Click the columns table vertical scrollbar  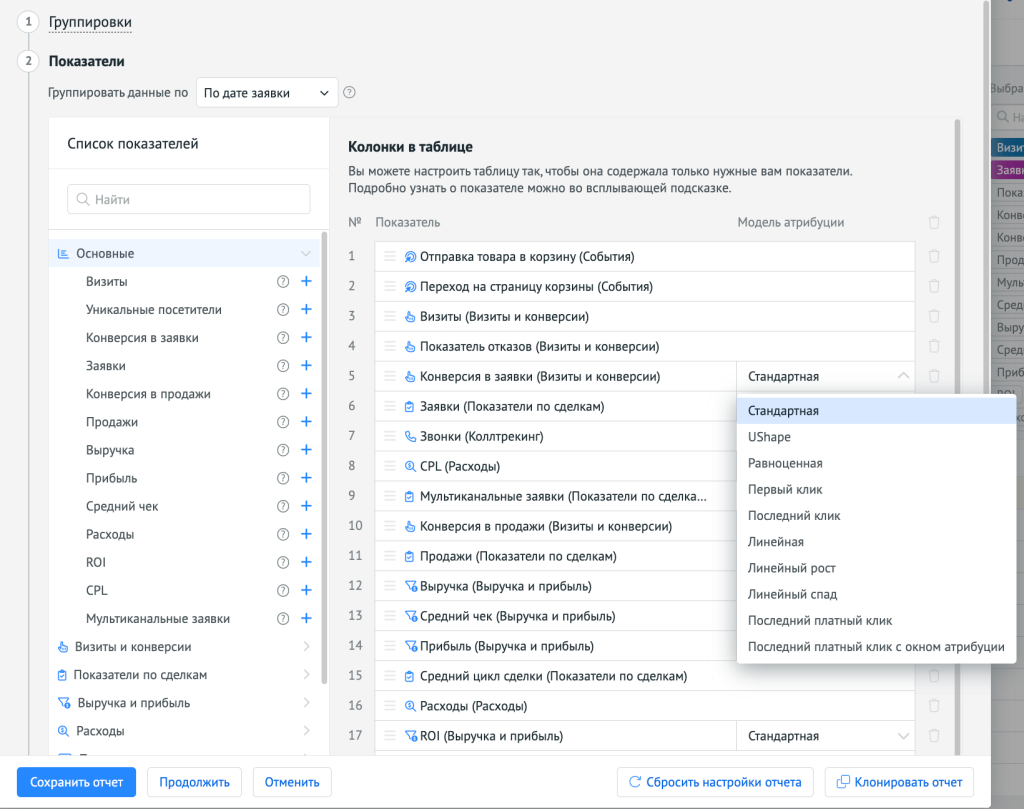957,437
